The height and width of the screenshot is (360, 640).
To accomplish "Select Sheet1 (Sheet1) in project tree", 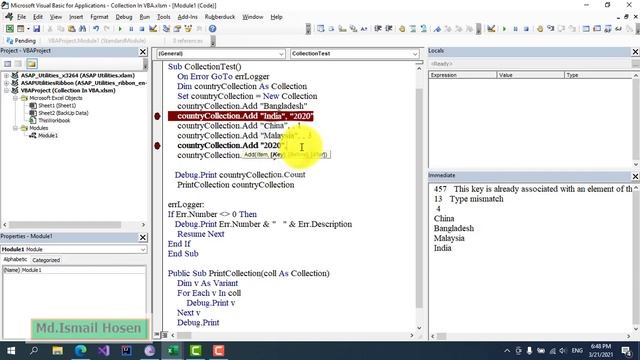I will [x=57, y=106].
